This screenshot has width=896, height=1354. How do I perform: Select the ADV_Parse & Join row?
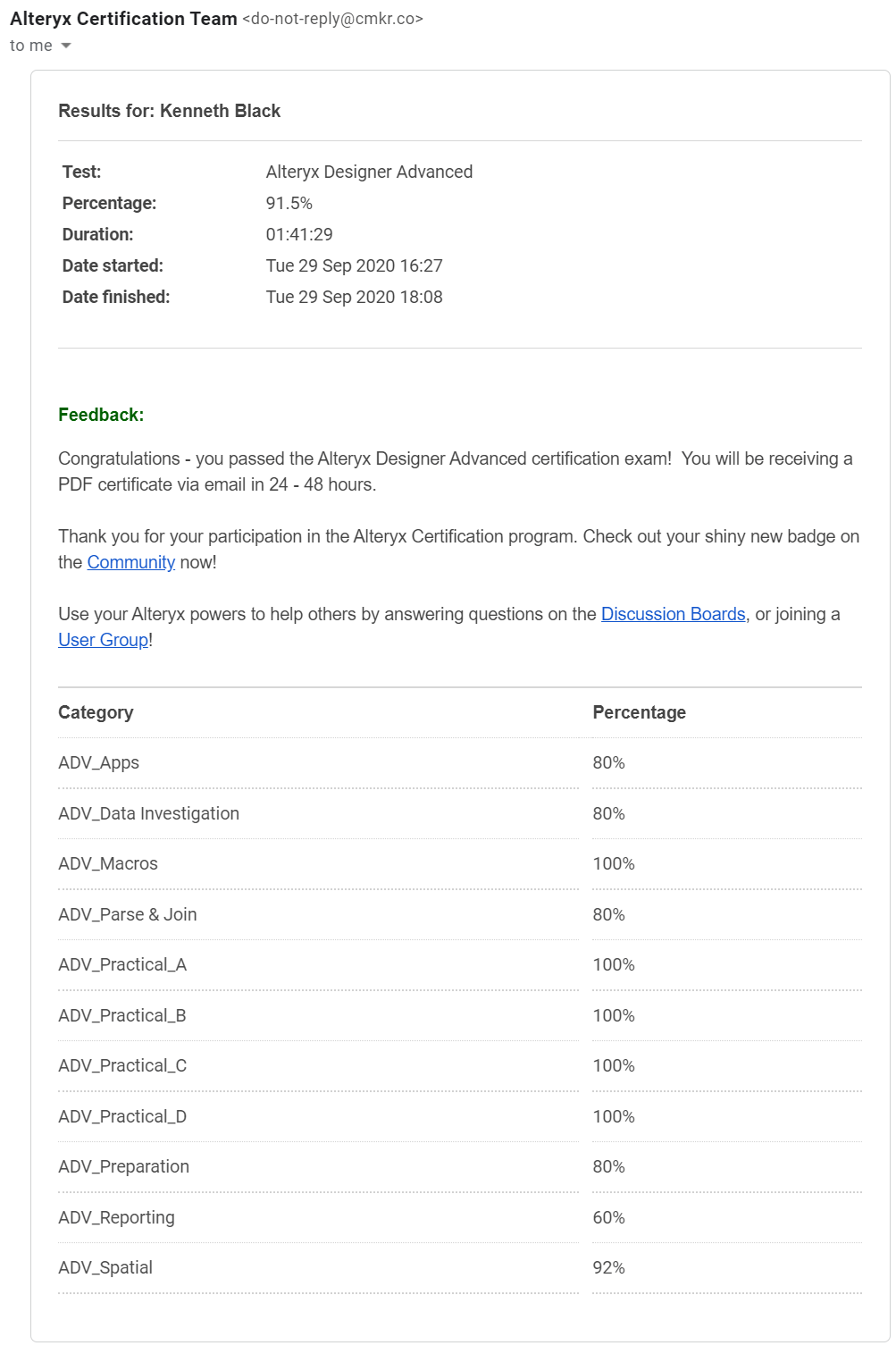point(128,914)
